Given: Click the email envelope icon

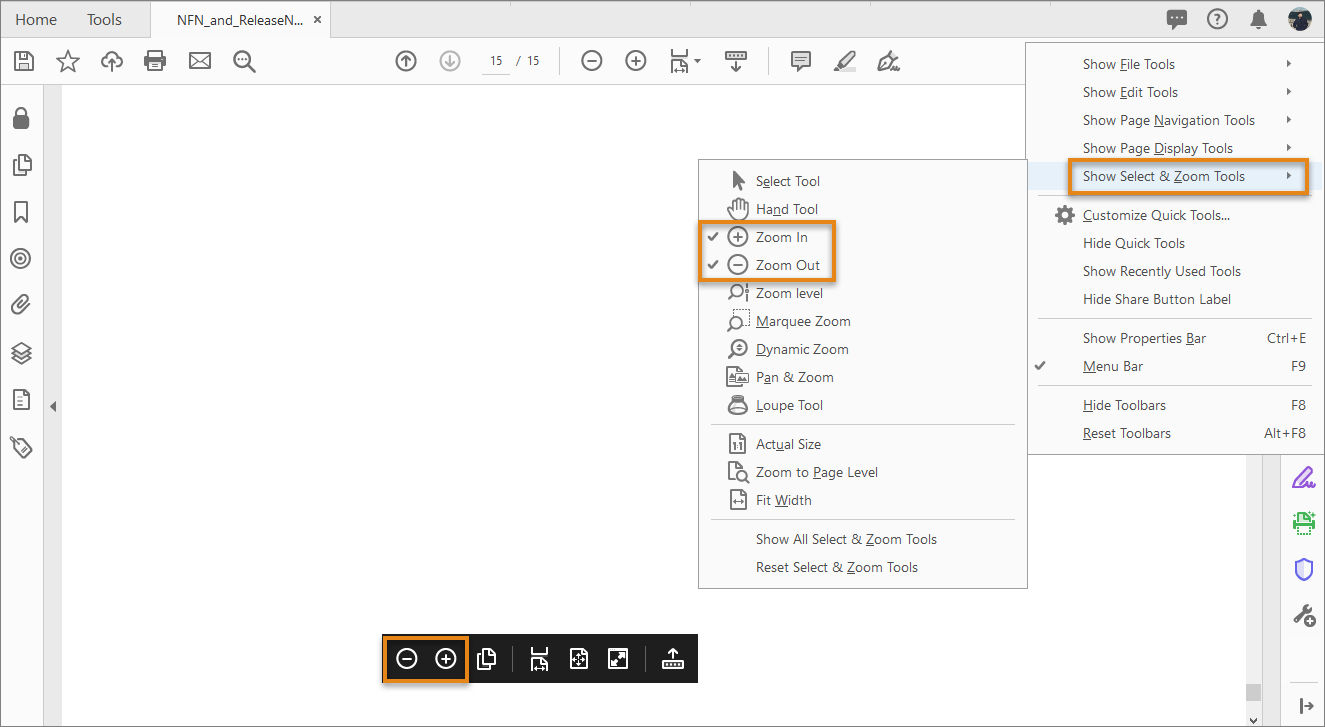Looking at the screenshot, I should pyautogui.click(x=200, y=61).
